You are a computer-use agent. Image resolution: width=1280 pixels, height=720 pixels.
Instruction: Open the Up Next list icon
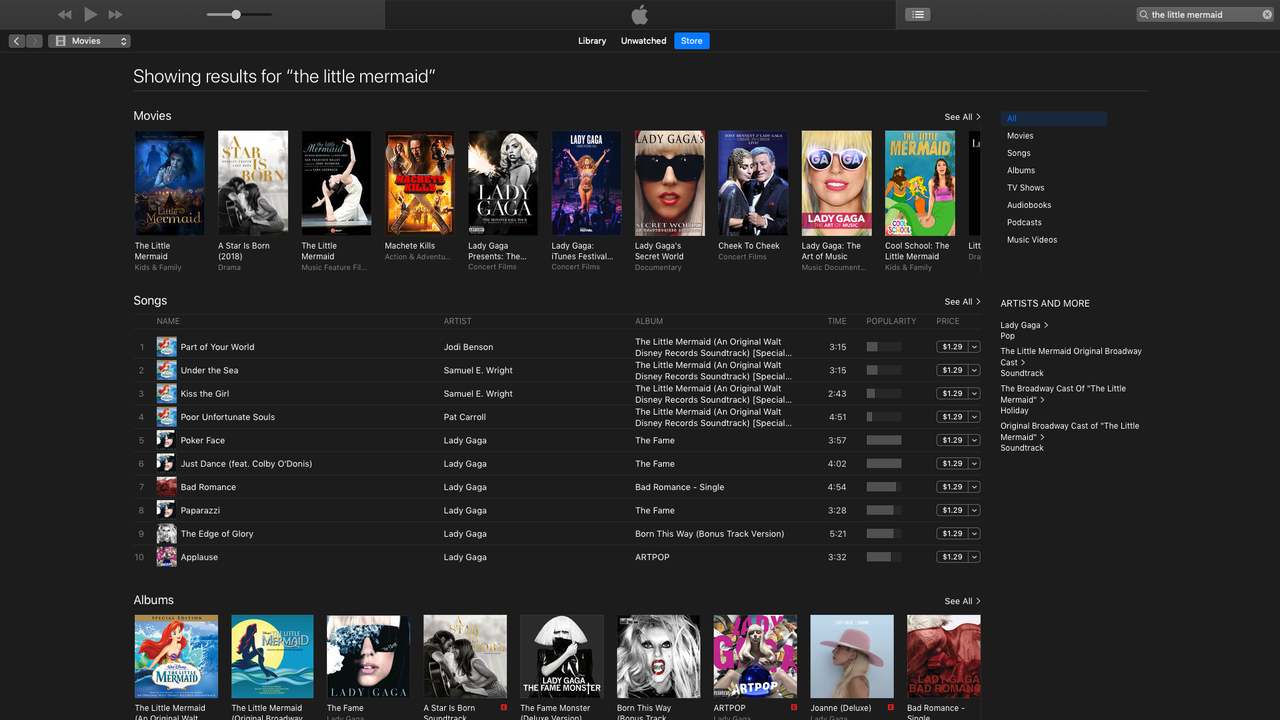(x=918, y=14)
